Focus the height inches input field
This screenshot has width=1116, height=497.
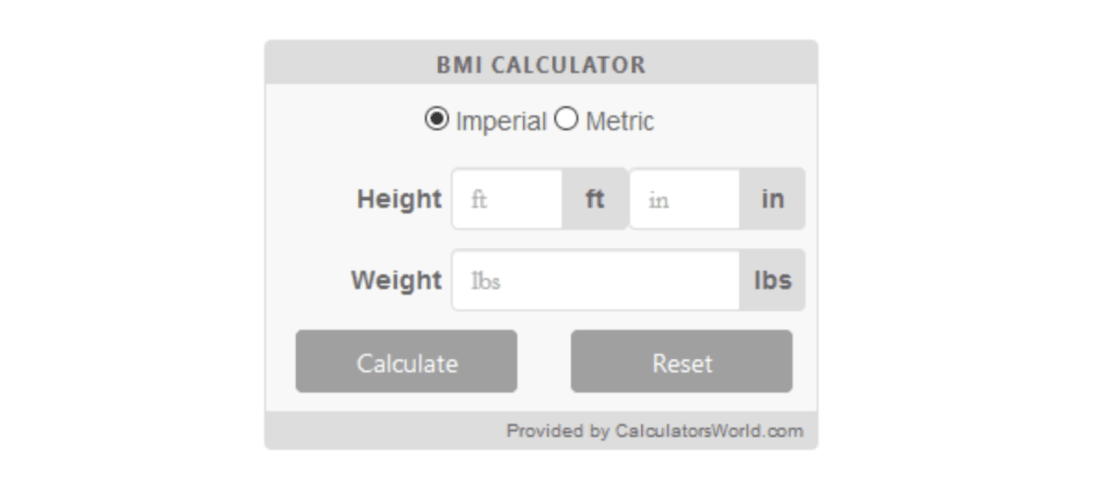[684, 199]
